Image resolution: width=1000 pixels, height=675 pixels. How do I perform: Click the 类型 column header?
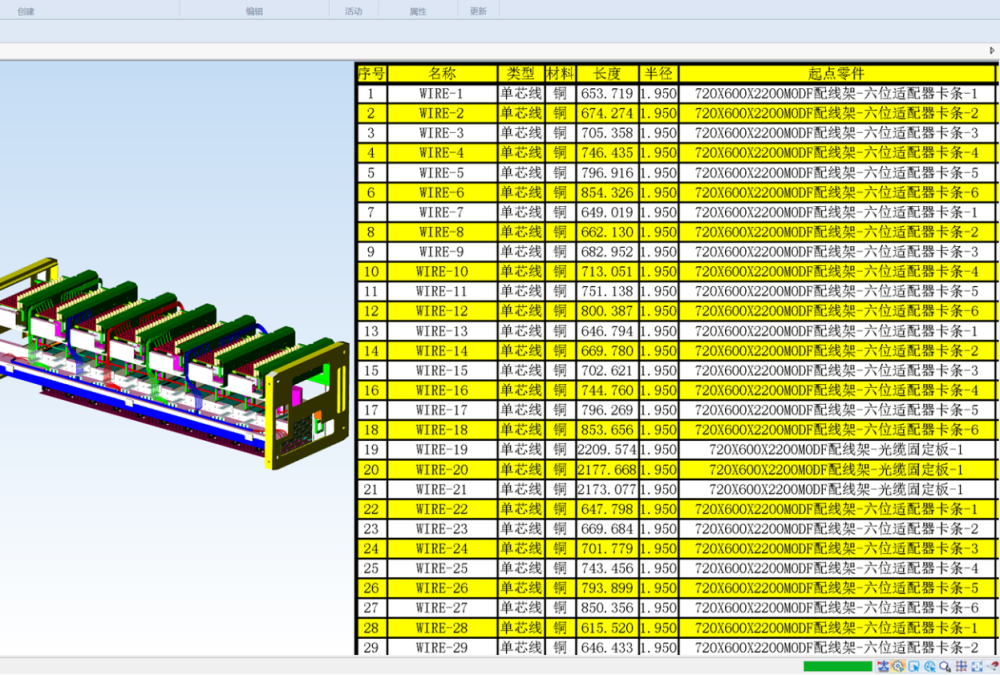[520, 73]
